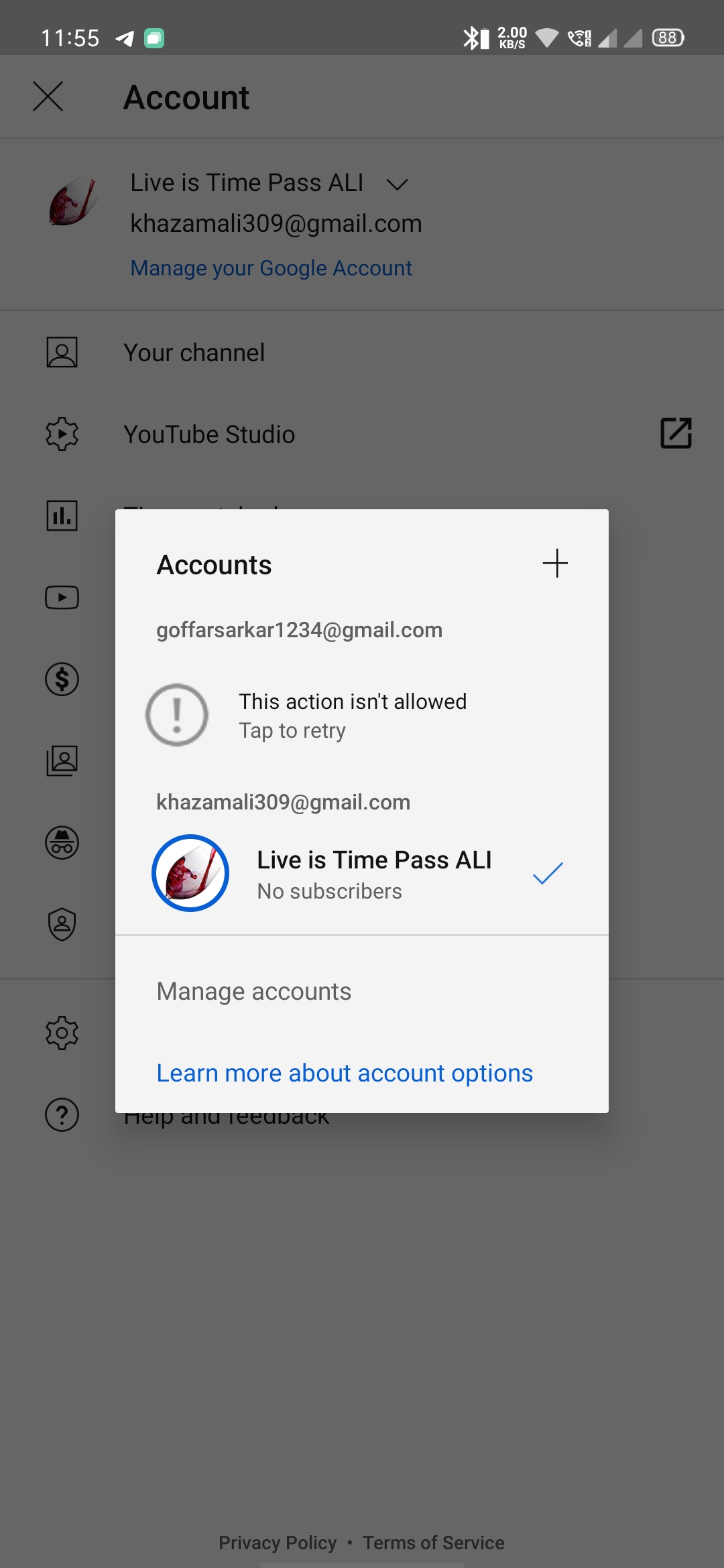Tap the YouTube Premium play icon
Image resolution: width=724 pixels, height=1568 pixels.
click(62, 598)
